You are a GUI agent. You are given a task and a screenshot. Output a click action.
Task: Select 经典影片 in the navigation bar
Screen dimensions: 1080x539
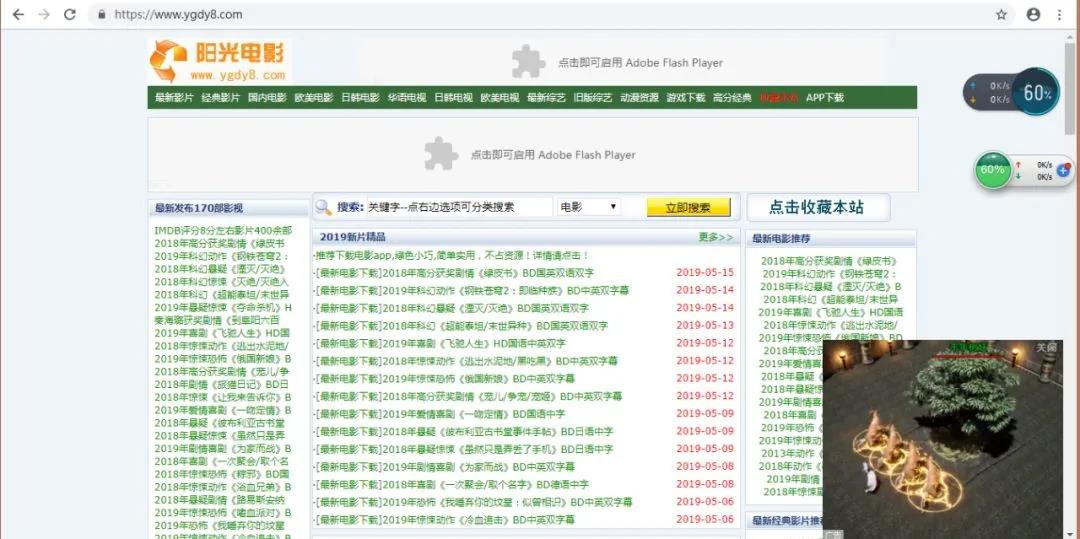click(220, 98)
